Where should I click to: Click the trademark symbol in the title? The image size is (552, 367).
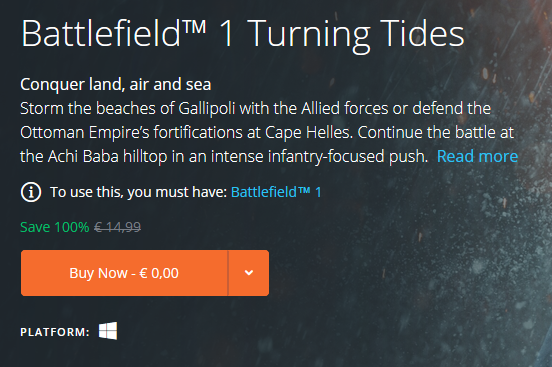194,27
